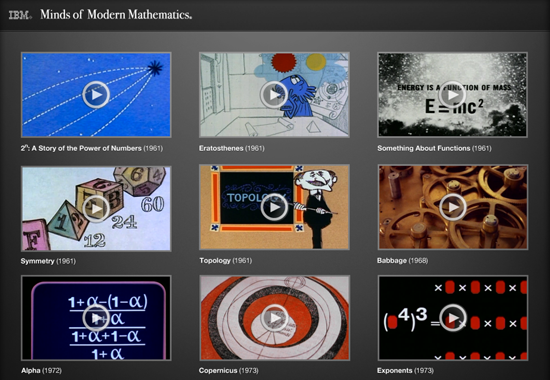Click the black star in Power of Numbers thumbnail
Image resolution: width=550 pixels, height=380 pixels.
point(155,68)
